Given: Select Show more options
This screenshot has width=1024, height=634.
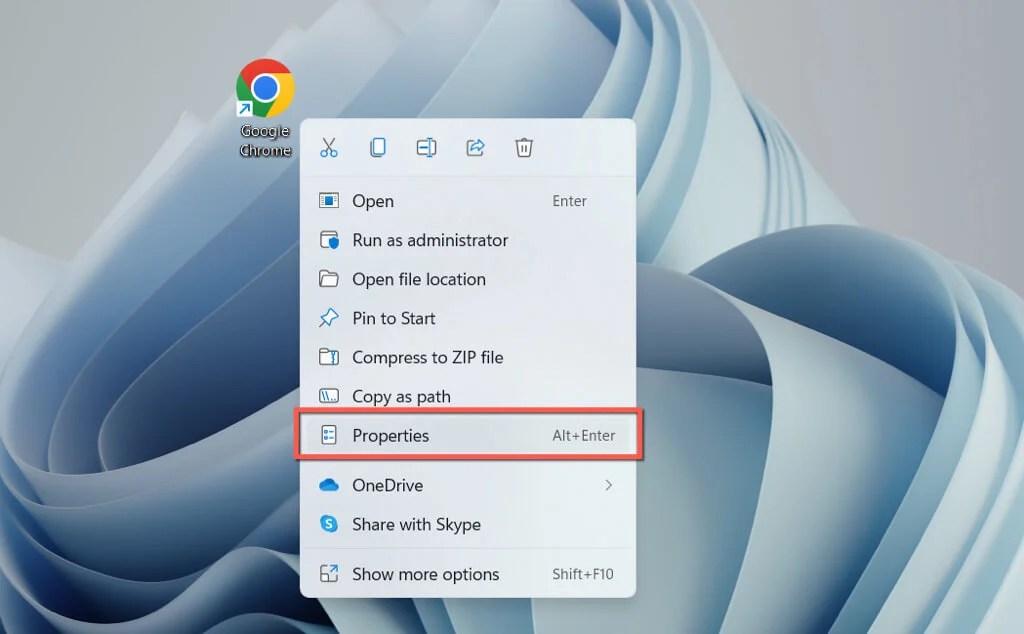Looking at the screenshot, I should (468, 574).
